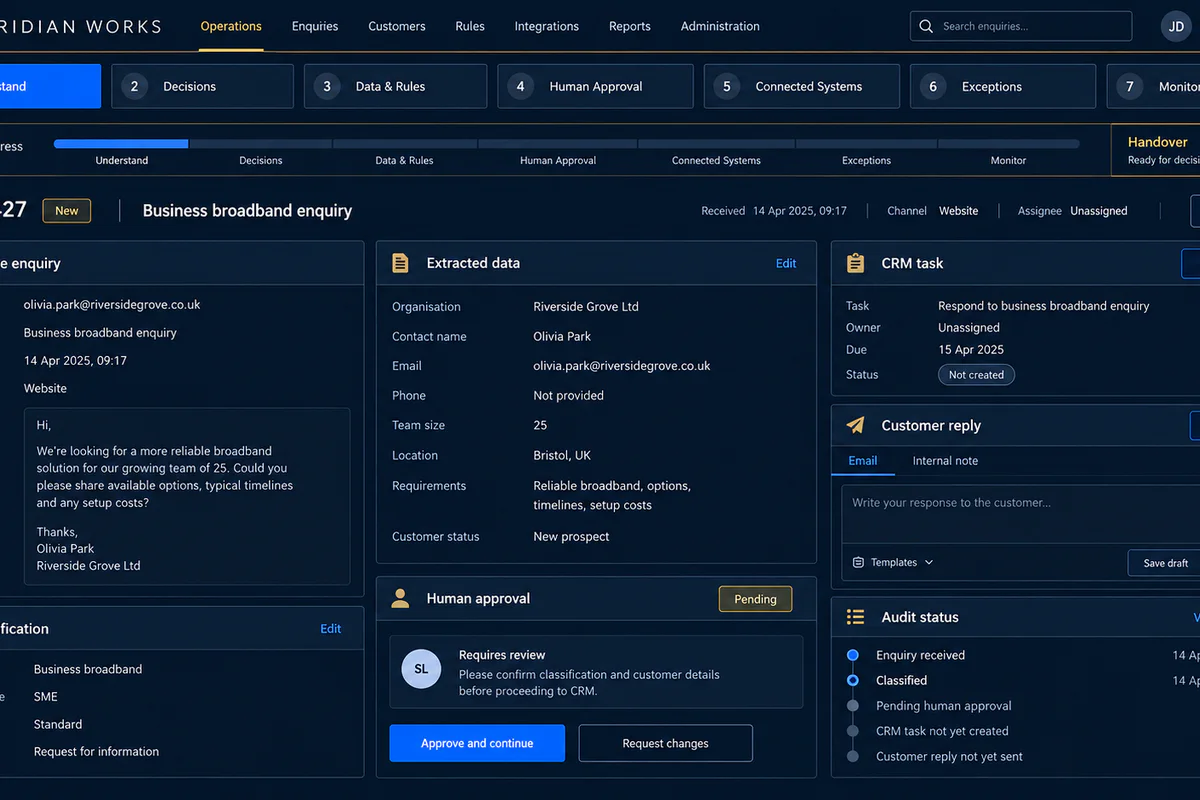The height and width of the screenshot is (800, 1200).
Task: Switch to the Email reply tab
Action: pos(863,461)
